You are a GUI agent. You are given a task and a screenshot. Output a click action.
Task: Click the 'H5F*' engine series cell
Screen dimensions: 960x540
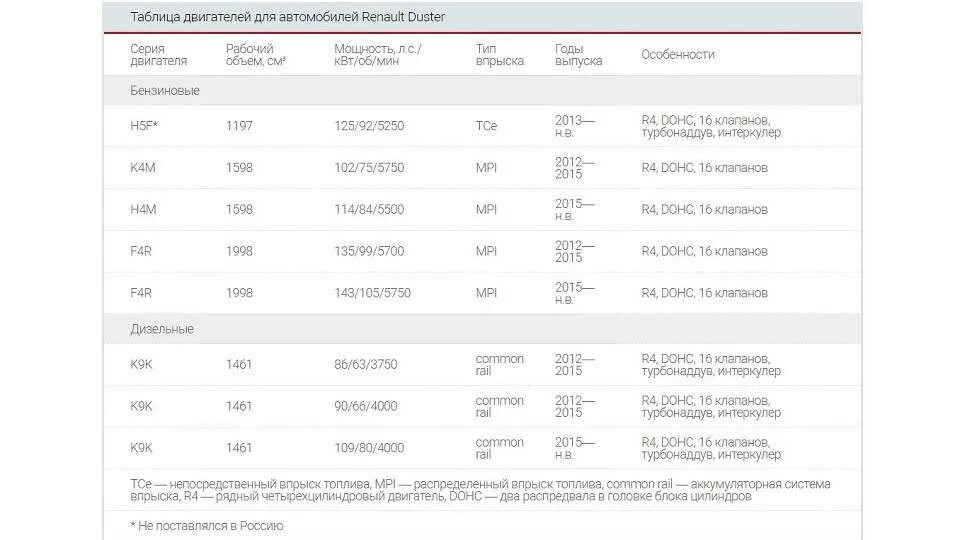(144, 126)
